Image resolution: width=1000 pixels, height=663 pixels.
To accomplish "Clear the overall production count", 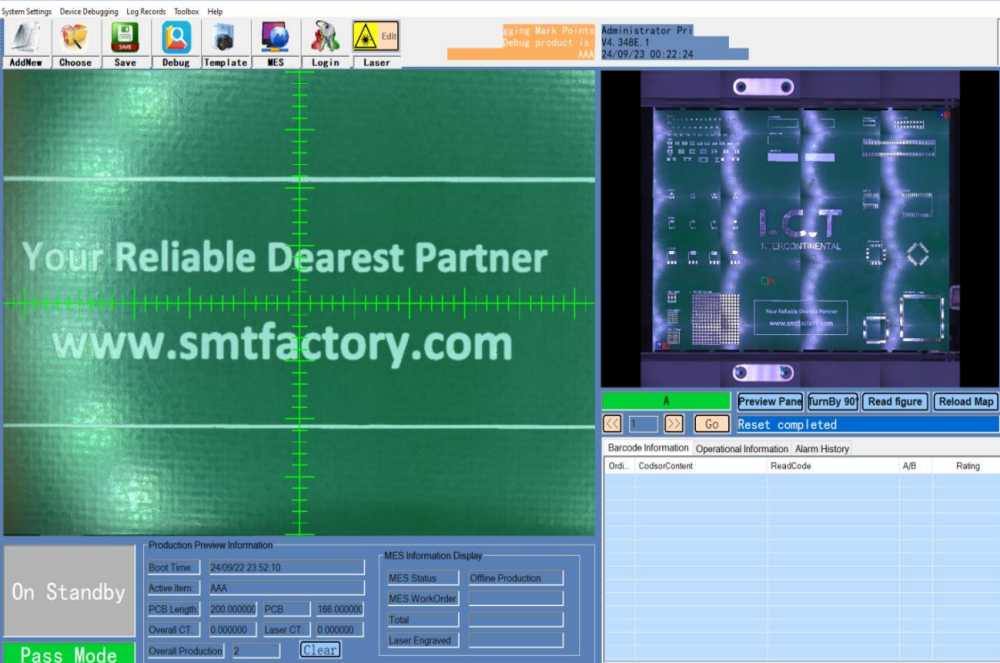I will (x=320, y=650).
